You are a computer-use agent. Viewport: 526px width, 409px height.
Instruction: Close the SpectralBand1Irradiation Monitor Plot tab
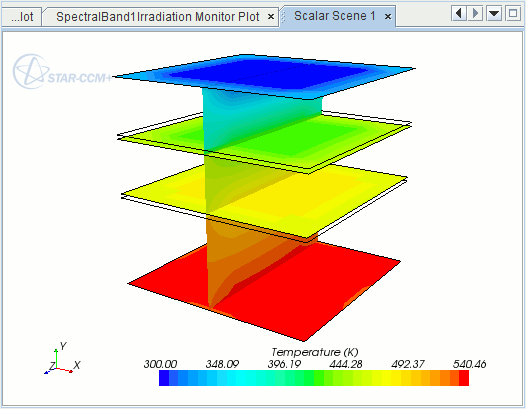pyautogui.click(x=271, y=16)
